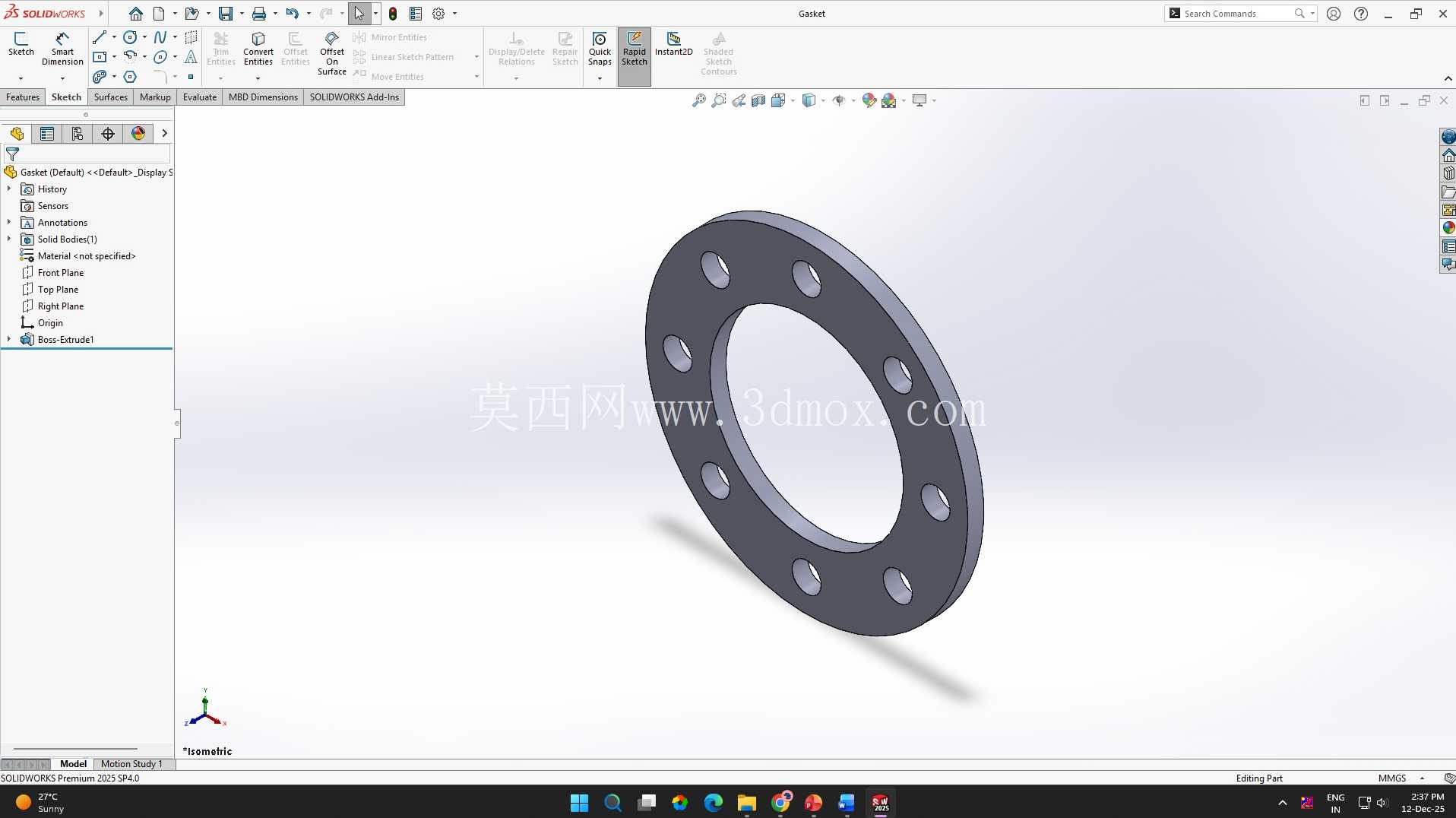1456x818 pixels.
Task: Open File Explorer from taskbar
Action: click(746, 803)
